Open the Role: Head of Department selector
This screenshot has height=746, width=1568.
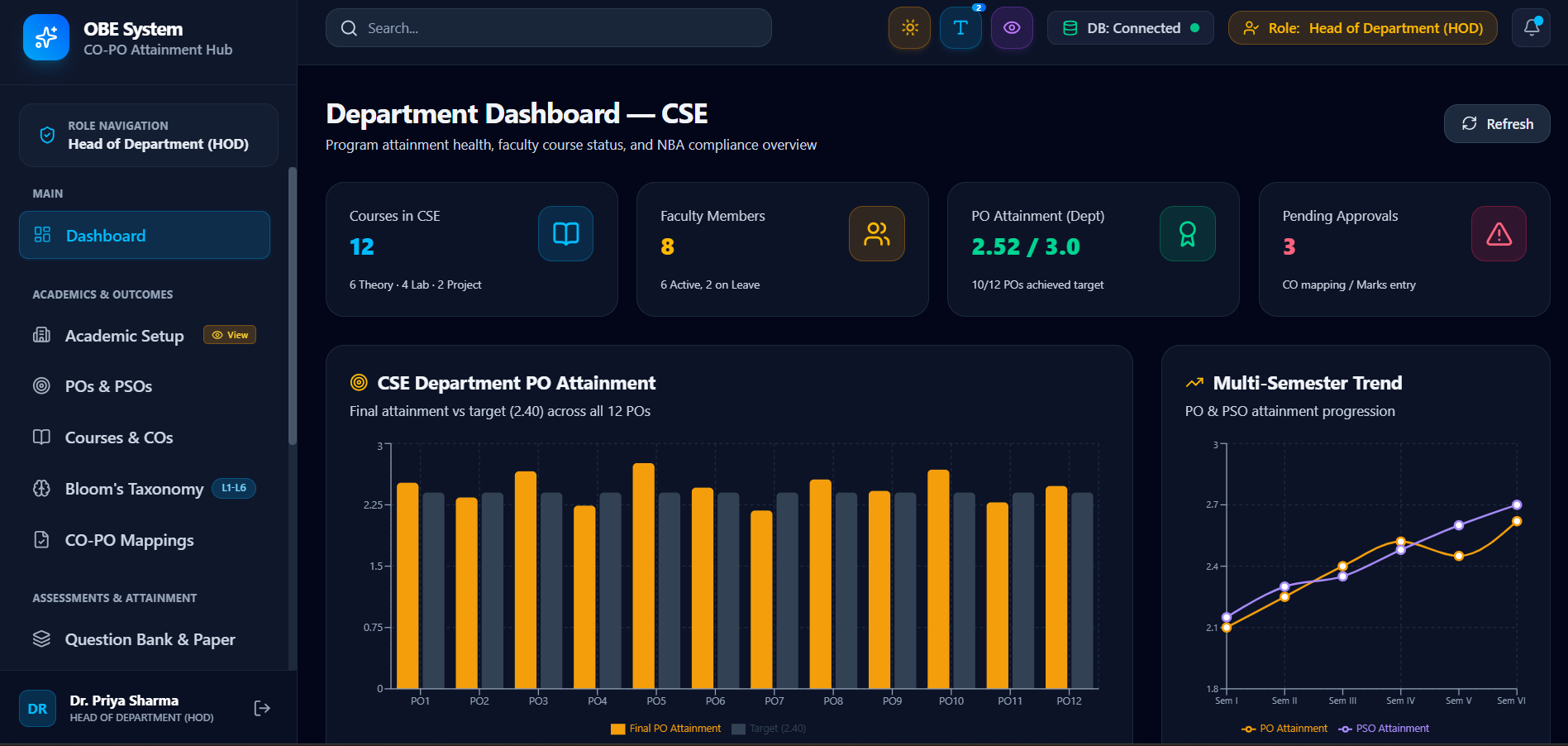click(x=1362, y=28)
